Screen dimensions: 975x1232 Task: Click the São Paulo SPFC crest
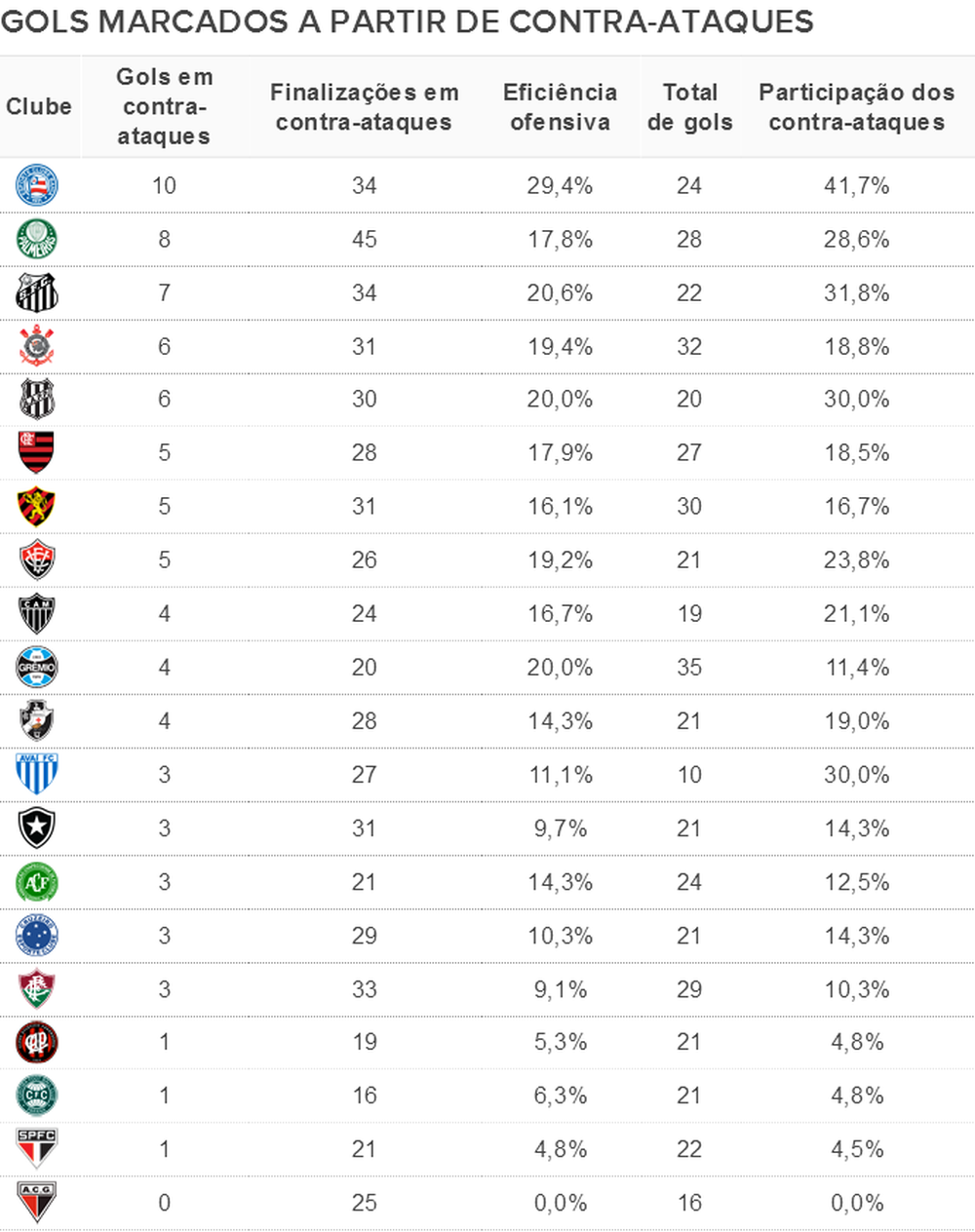click(37, 1148)
